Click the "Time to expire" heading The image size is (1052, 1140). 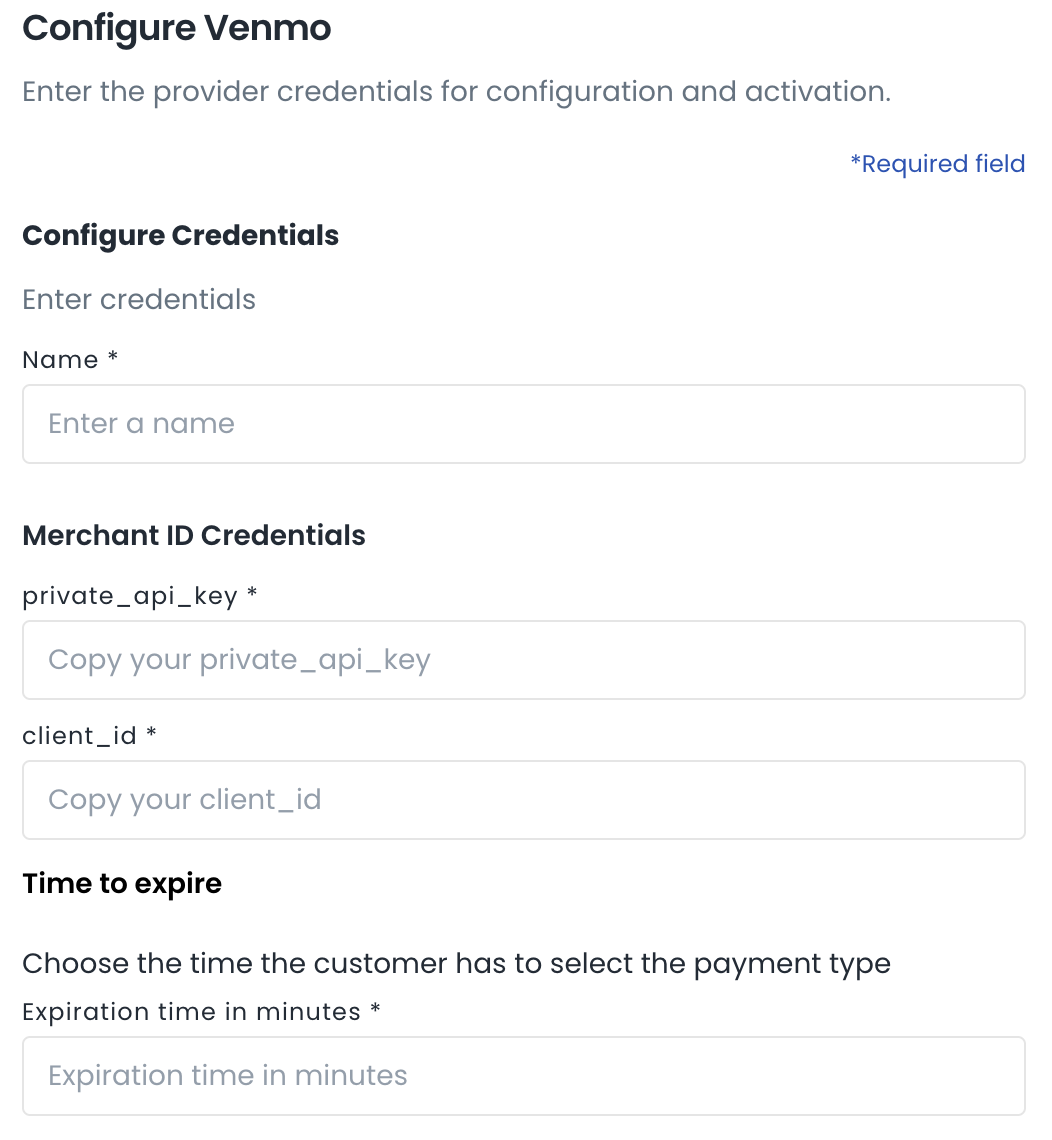coord(122,884)
